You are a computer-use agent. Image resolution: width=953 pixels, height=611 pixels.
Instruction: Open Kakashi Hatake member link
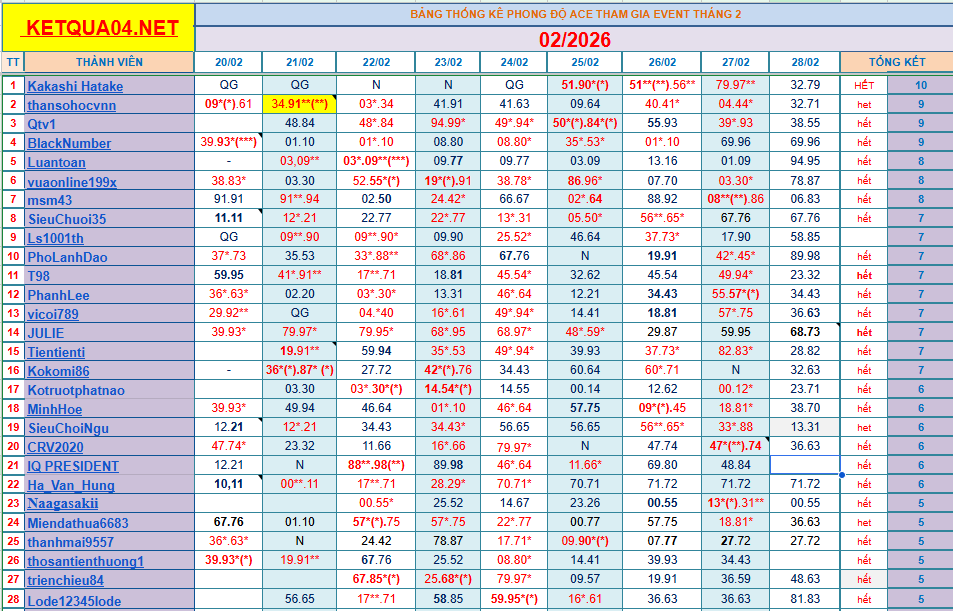point(75,86)
